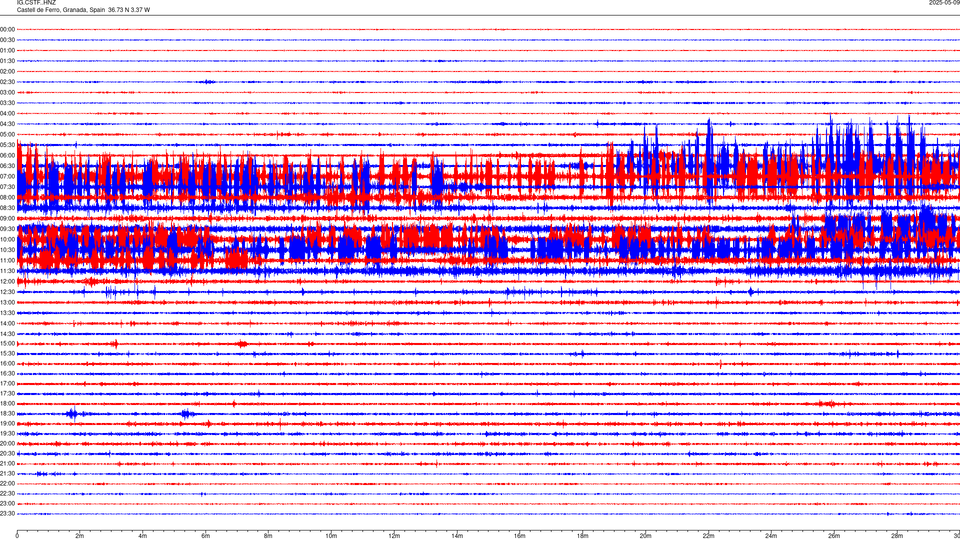Click the 16:00 time label
Image resolution: width=960 pixels, height=540 pixels.
[7, 364]
